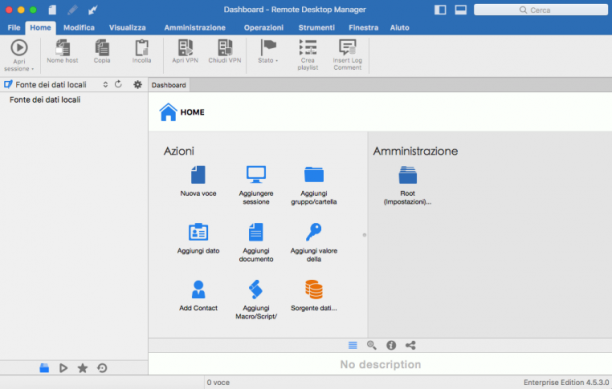Open the Operazioni ribbon tab

tap(263, 28)
